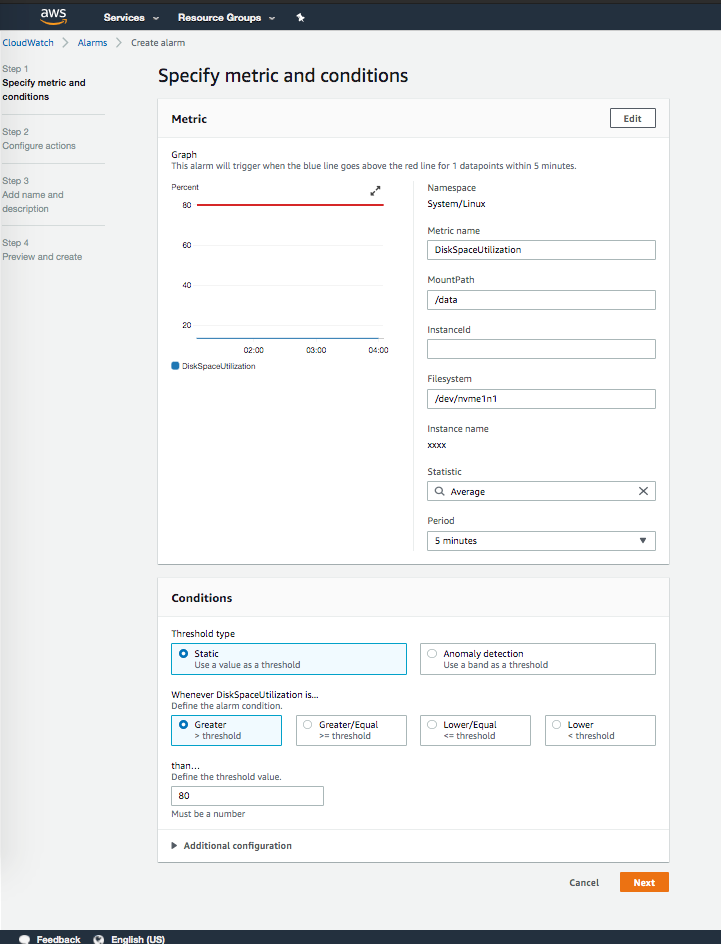The image size is (721, 946).
Task: Select Anomaly detection threshold type
Action: 432,653
